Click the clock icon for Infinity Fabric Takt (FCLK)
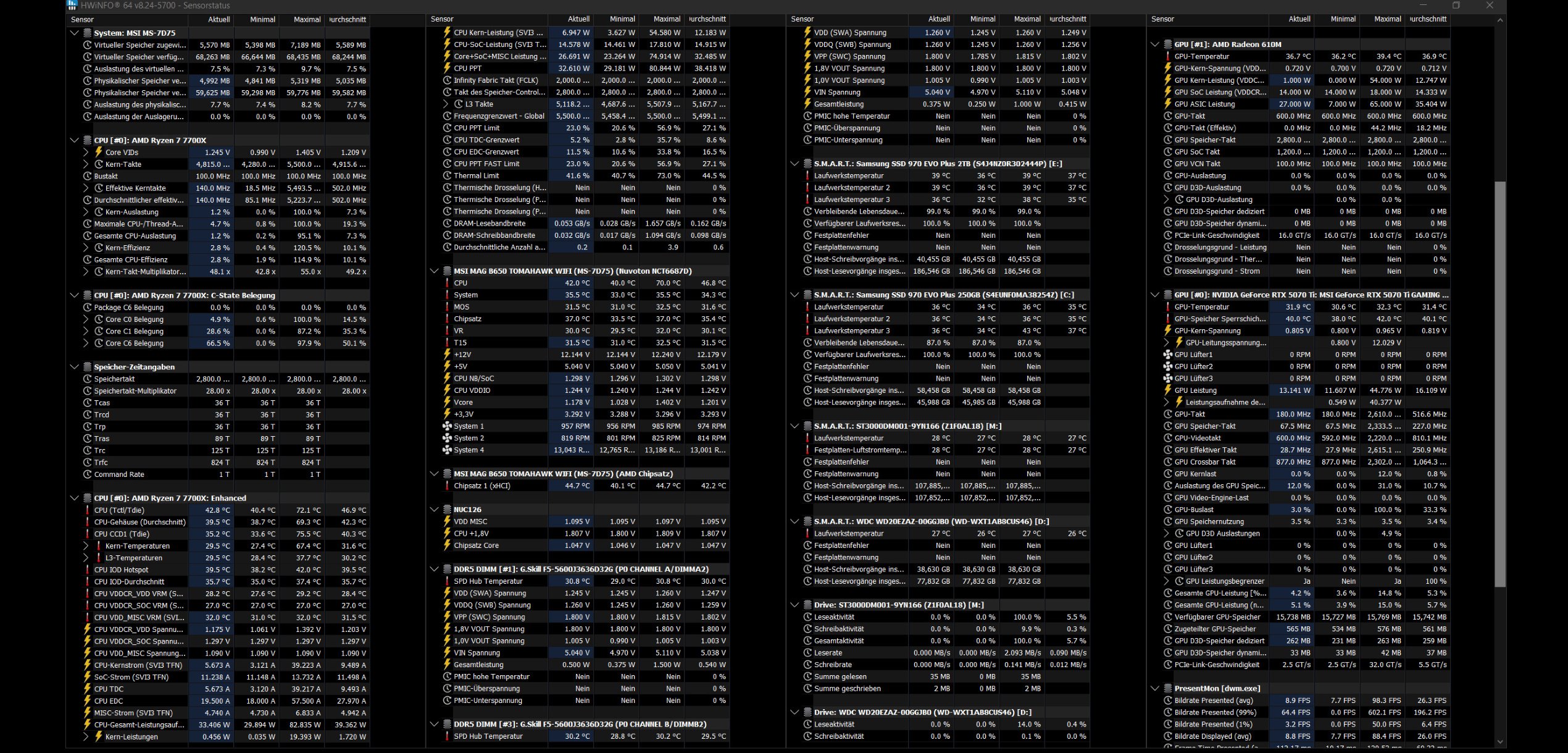 click(448, 80)
